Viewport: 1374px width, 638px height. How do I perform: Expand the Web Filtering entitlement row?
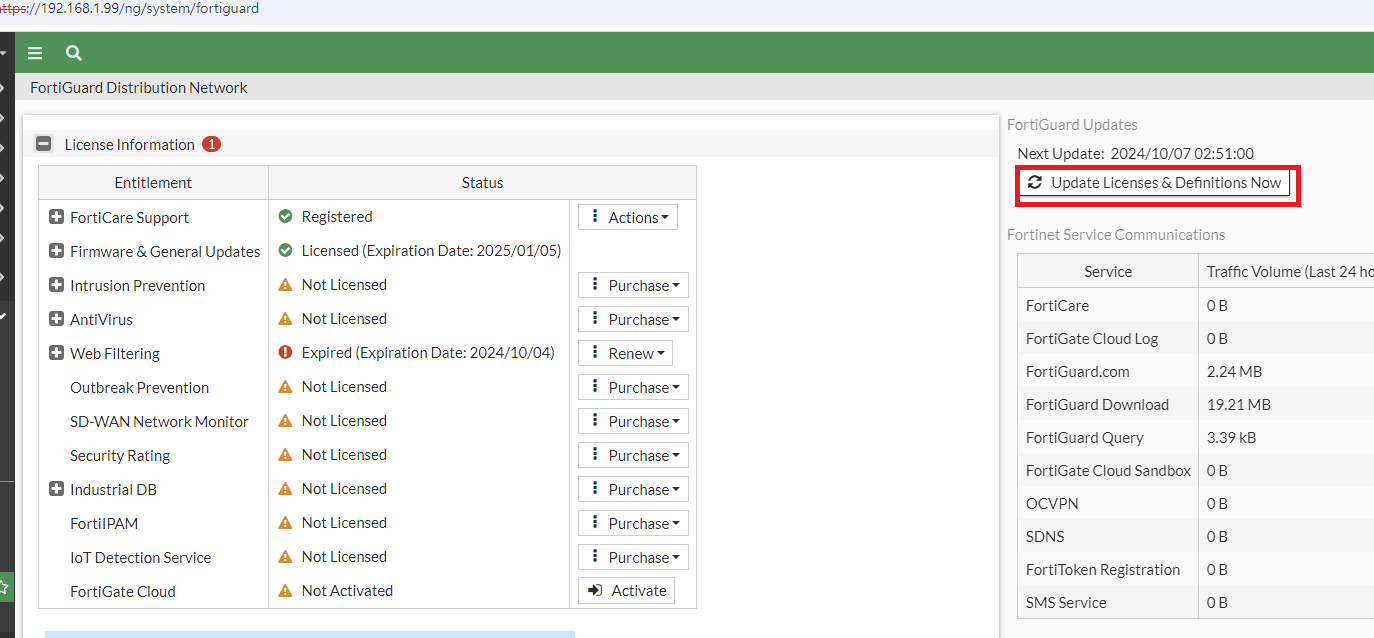pyautogui.click(x=56, y=353)
